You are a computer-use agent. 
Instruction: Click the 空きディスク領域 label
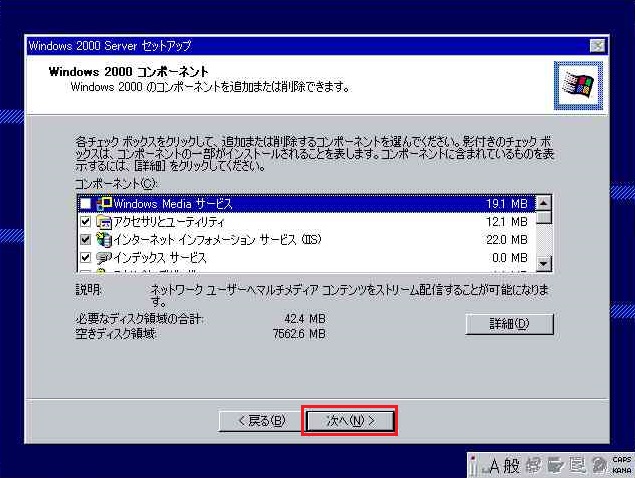point(116,333)
